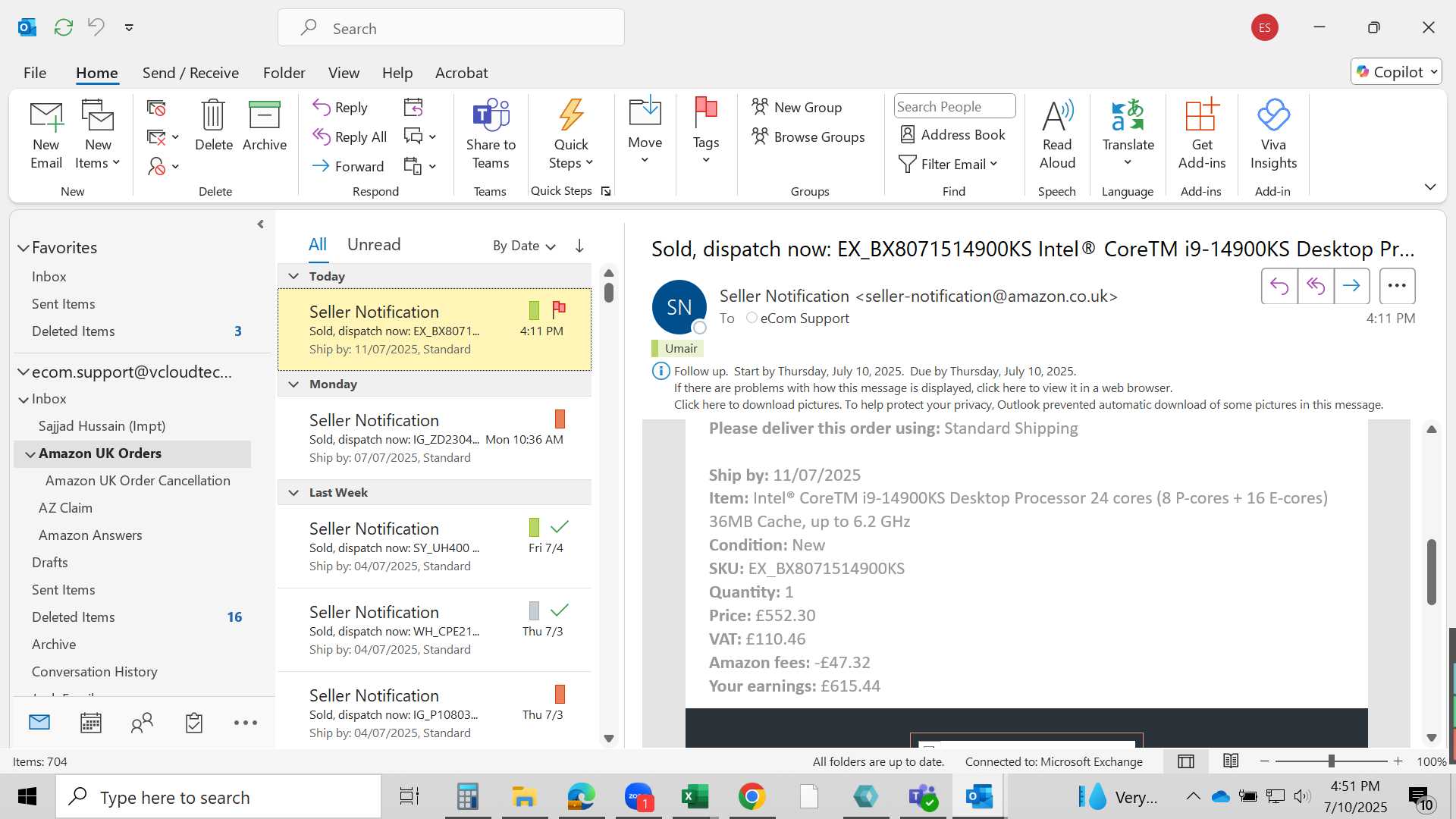Open Tags dropdown

[705, 130]
